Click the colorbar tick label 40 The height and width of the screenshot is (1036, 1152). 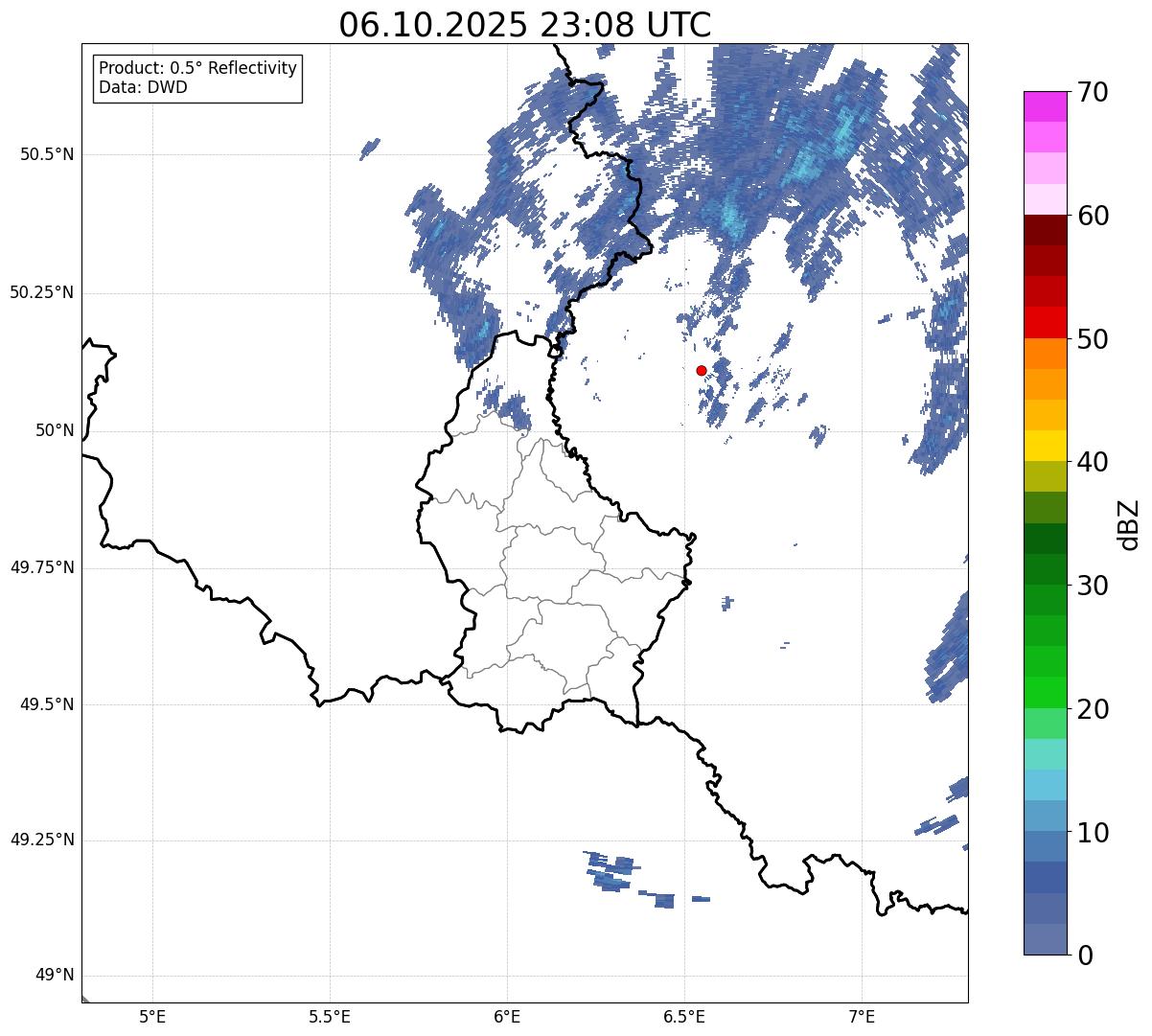coord(1093,462)
